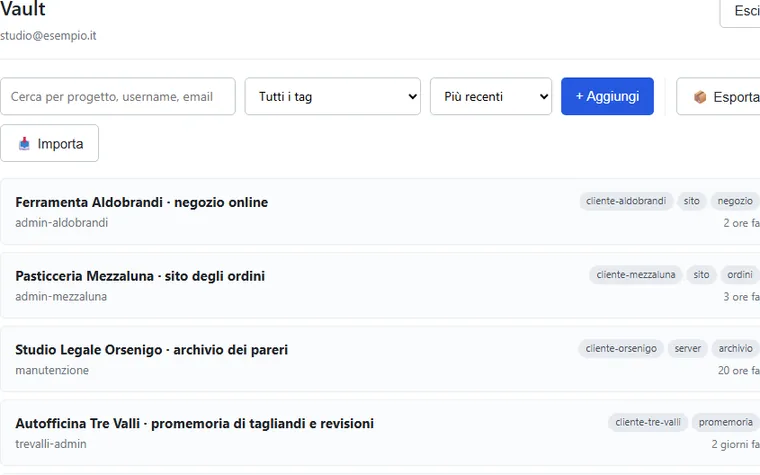Click the sito tag in the Pasticceria Mezzaluna row
The width and height of the screenshot is (760, 475).
[701, 275]
